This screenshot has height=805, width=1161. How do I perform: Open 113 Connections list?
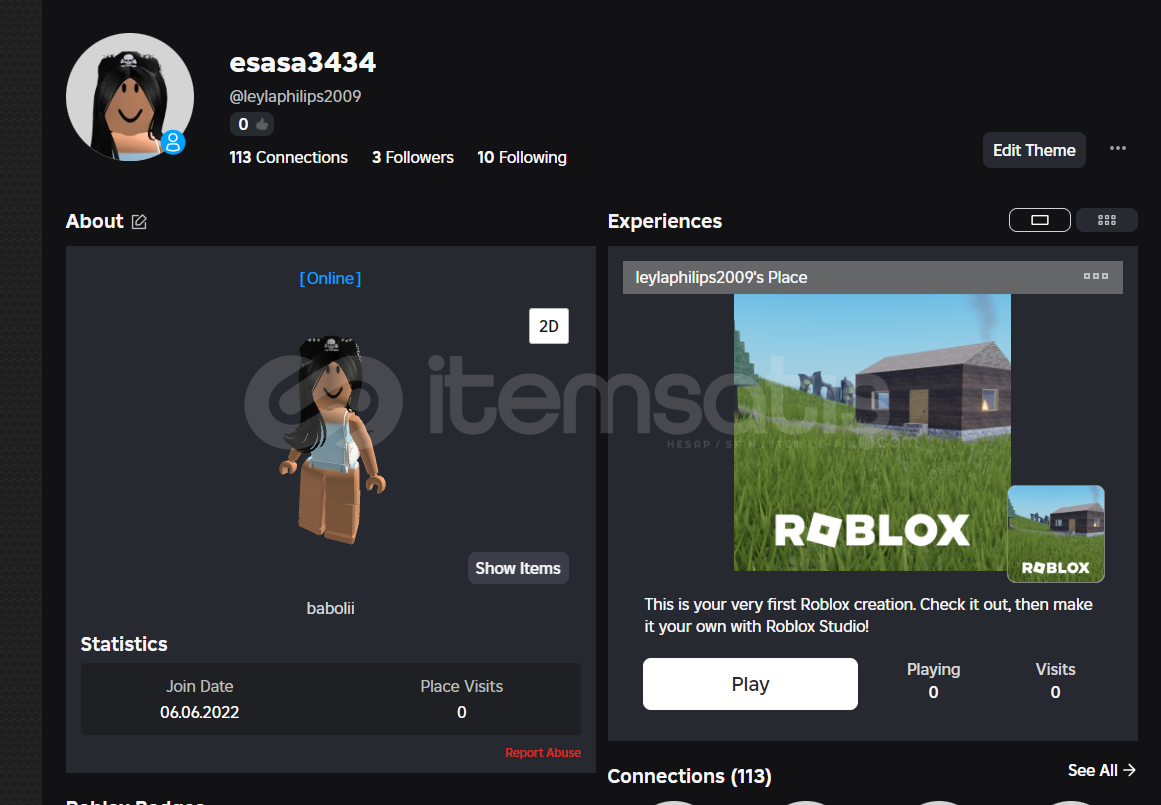pyautogui.click(x=288, y=157)
